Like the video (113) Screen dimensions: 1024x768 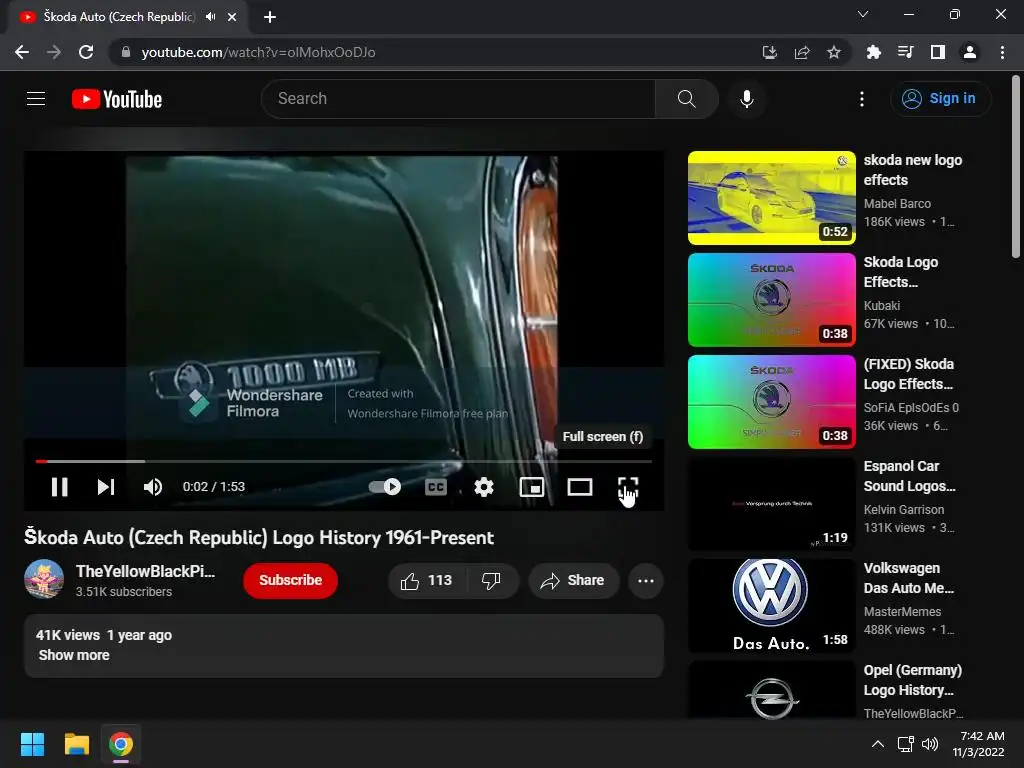click(427, 581)
